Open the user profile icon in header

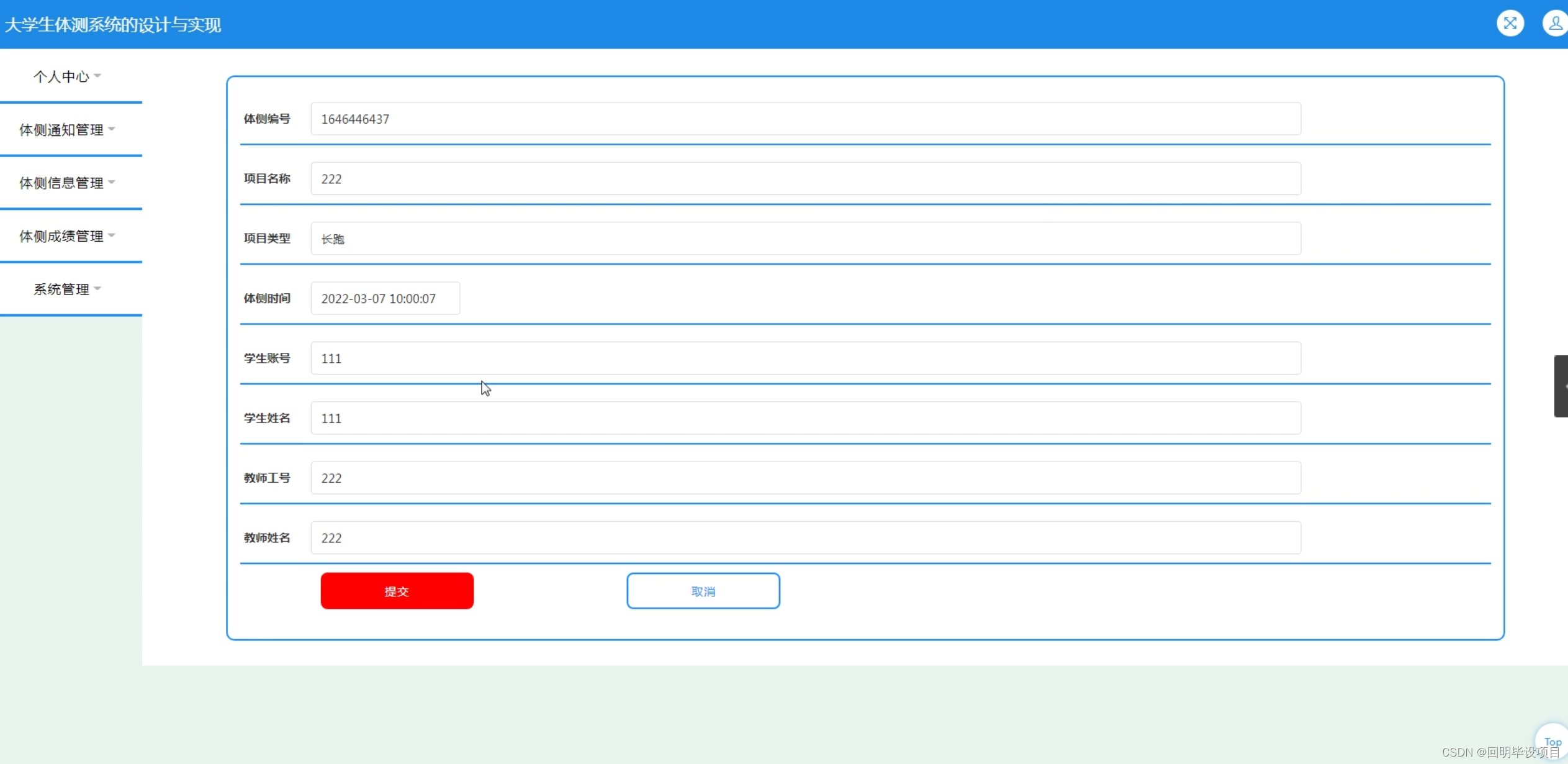click(1555, 24)
